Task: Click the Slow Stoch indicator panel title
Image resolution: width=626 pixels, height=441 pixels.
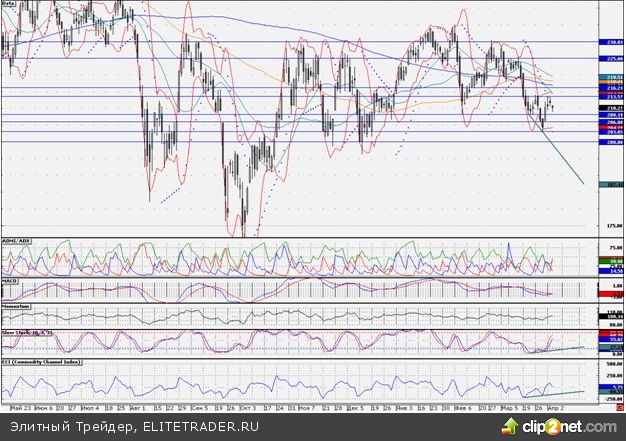Action: pyautogui.click(x=27, y=331)
